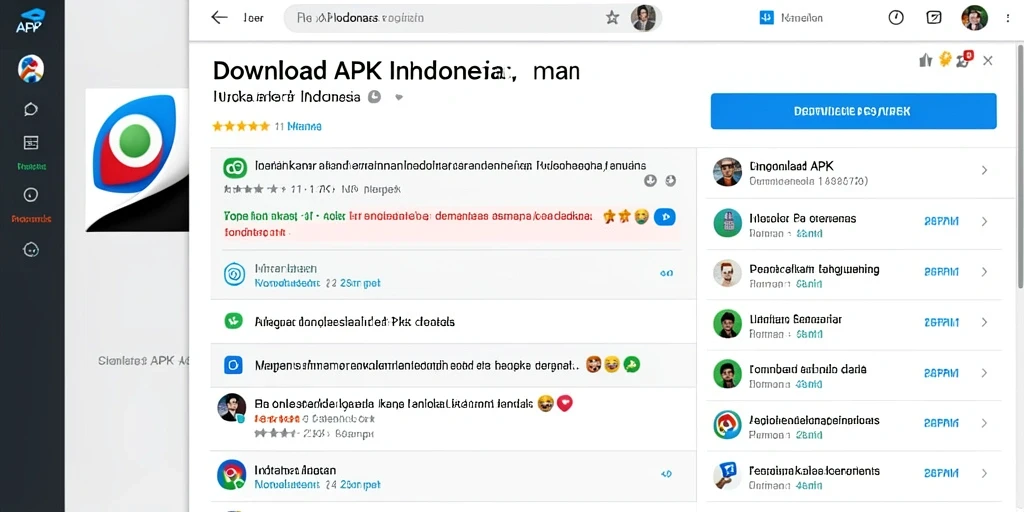Click the Chrome-like icon in bottom list row

(231, 475)
